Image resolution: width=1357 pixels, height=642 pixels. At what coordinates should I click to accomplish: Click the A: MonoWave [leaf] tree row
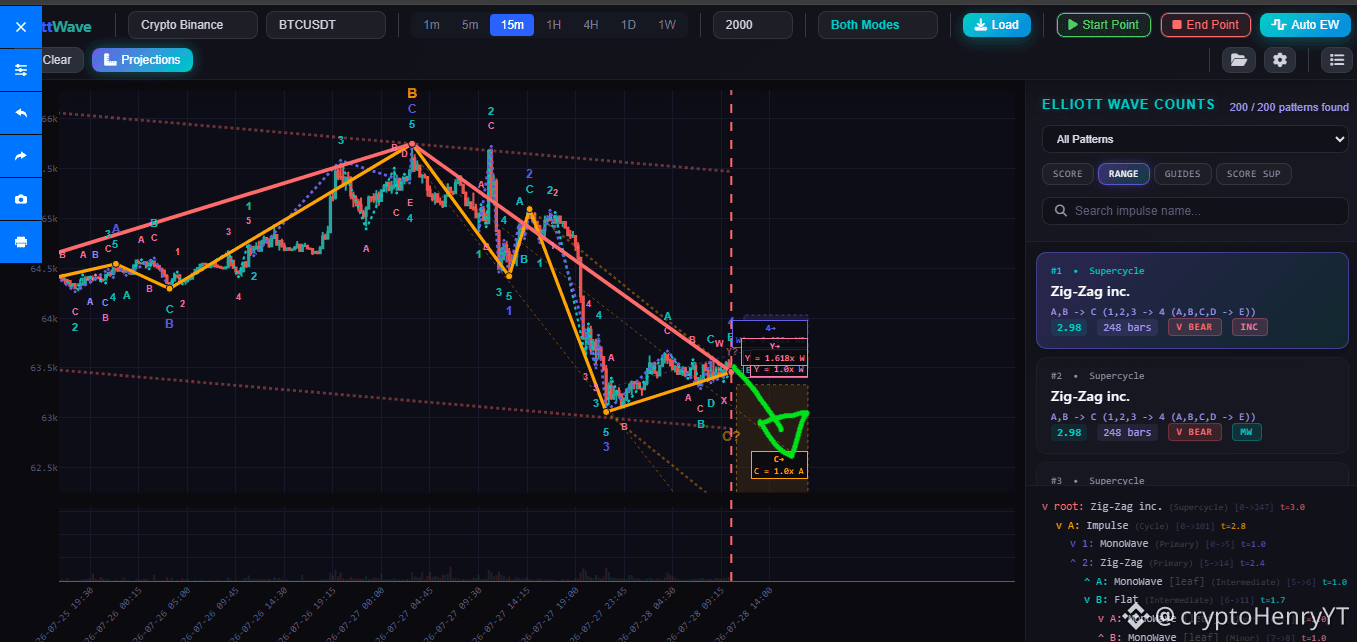pyautogui.click(x=1216, y=582)
